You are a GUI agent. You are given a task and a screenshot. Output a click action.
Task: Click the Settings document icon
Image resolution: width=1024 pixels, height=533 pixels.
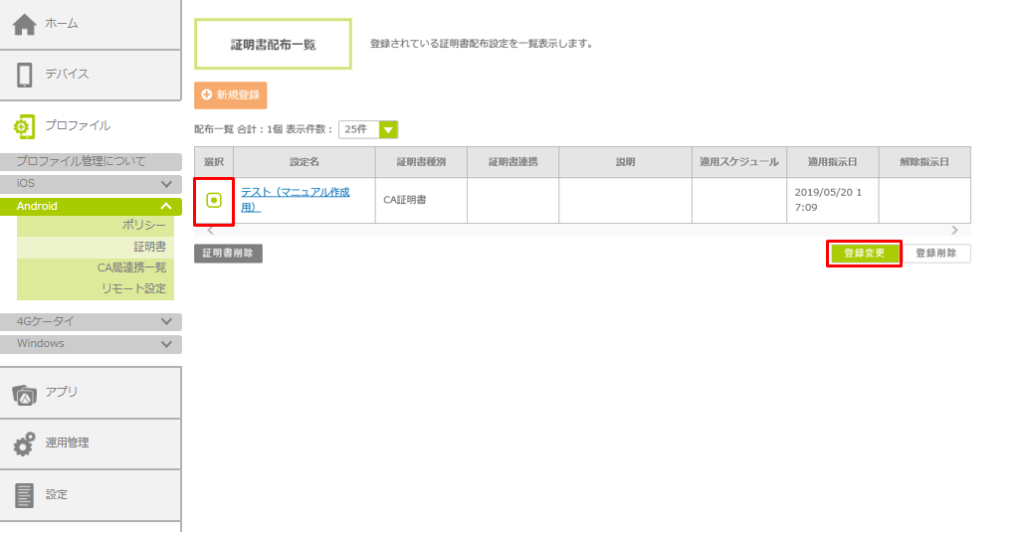(25, 495)
